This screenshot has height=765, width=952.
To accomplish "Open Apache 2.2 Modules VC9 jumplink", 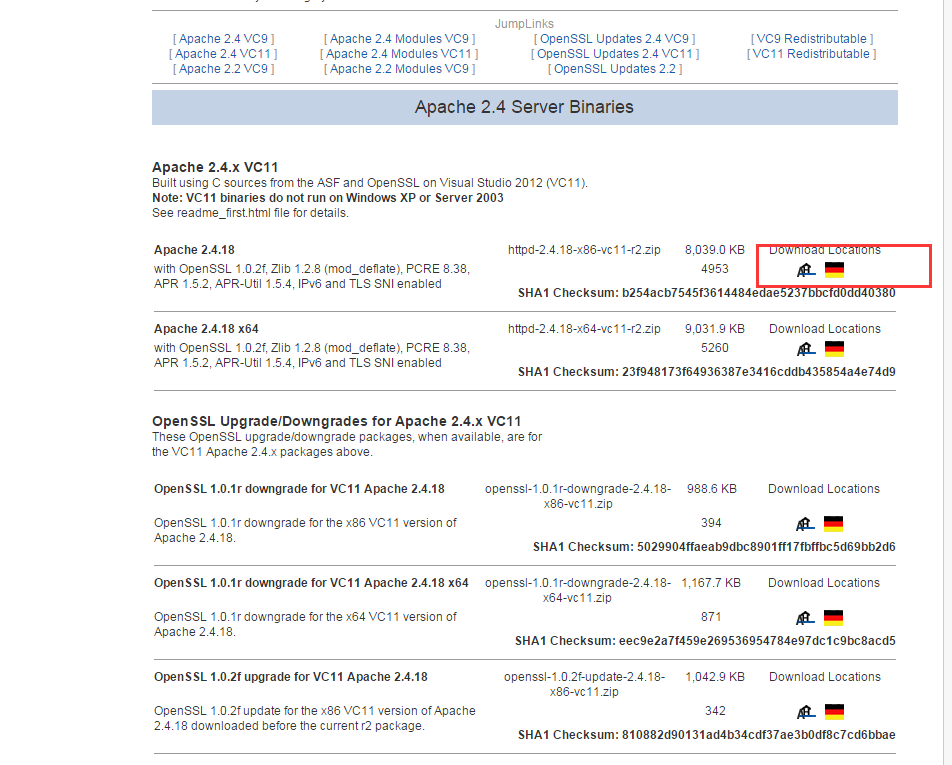I will (400, 69).
